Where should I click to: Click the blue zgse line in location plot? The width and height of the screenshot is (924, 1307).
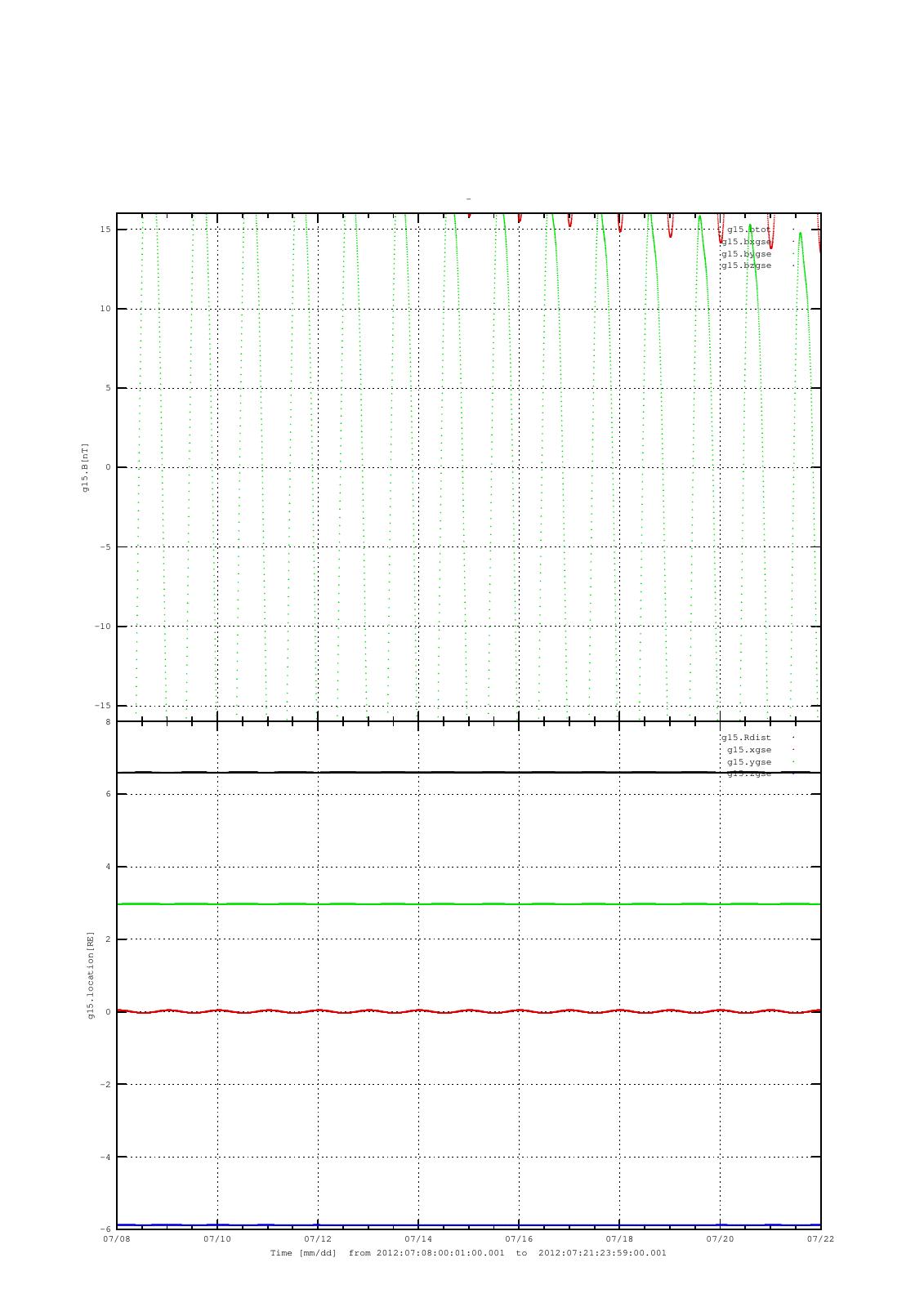[468, 1224]
